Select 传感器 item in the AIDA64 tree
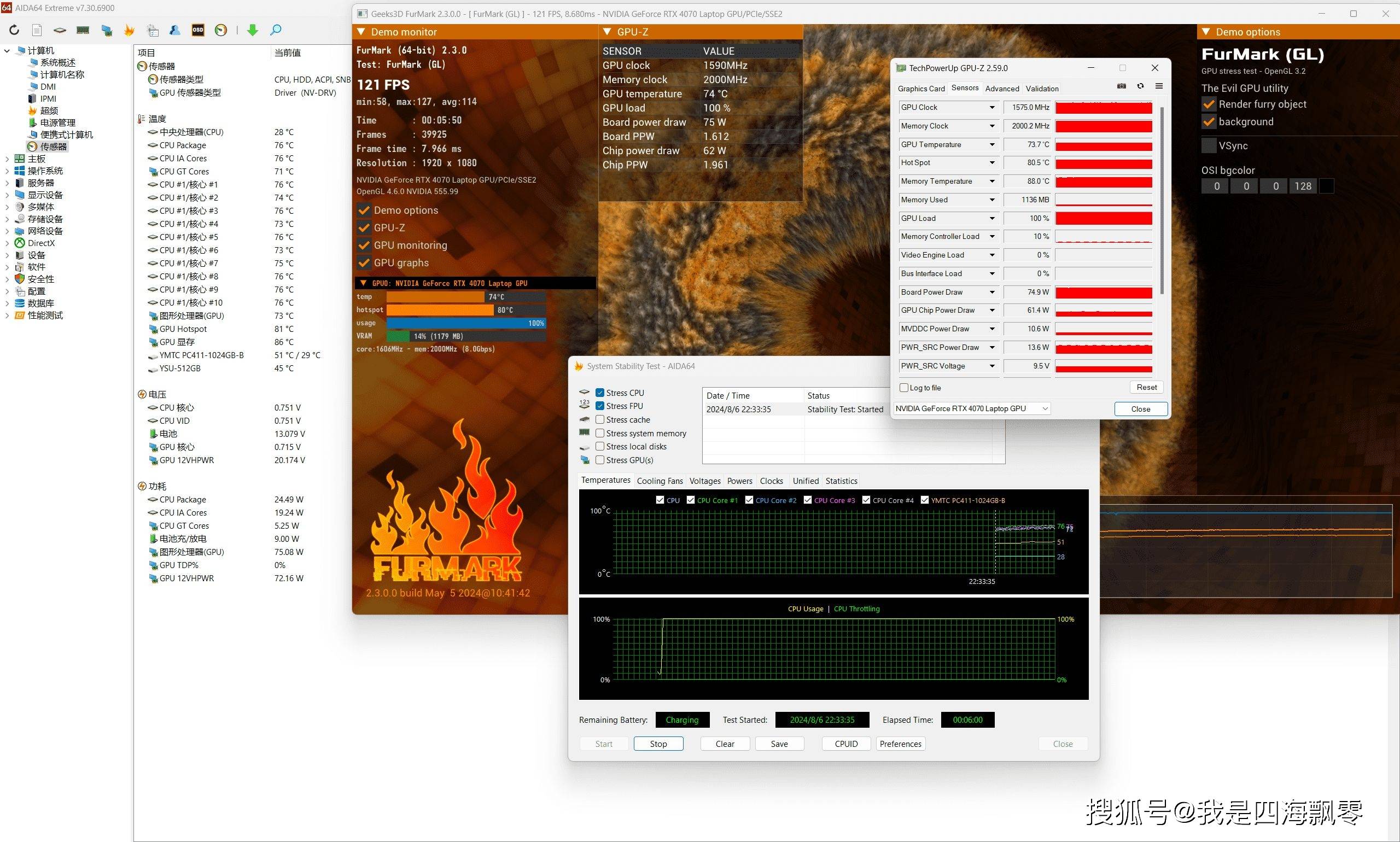 click(x=48, y=147)
